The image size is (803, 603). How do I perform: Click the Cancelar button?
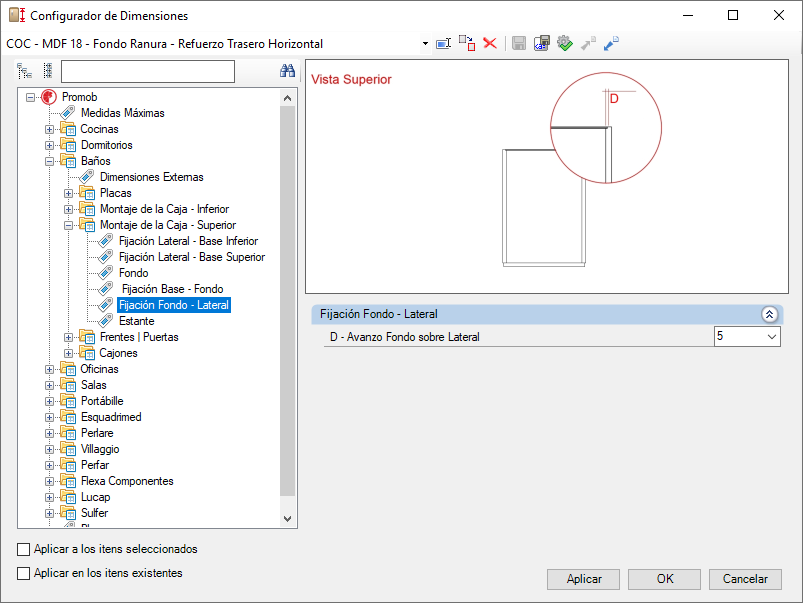[745, 579]
